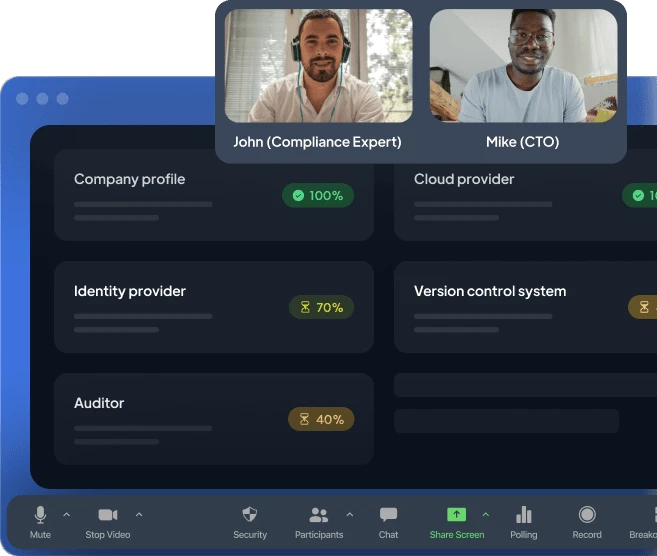
Task: Click the 100% complete badge on Company profile
Action: click(317, 195)
